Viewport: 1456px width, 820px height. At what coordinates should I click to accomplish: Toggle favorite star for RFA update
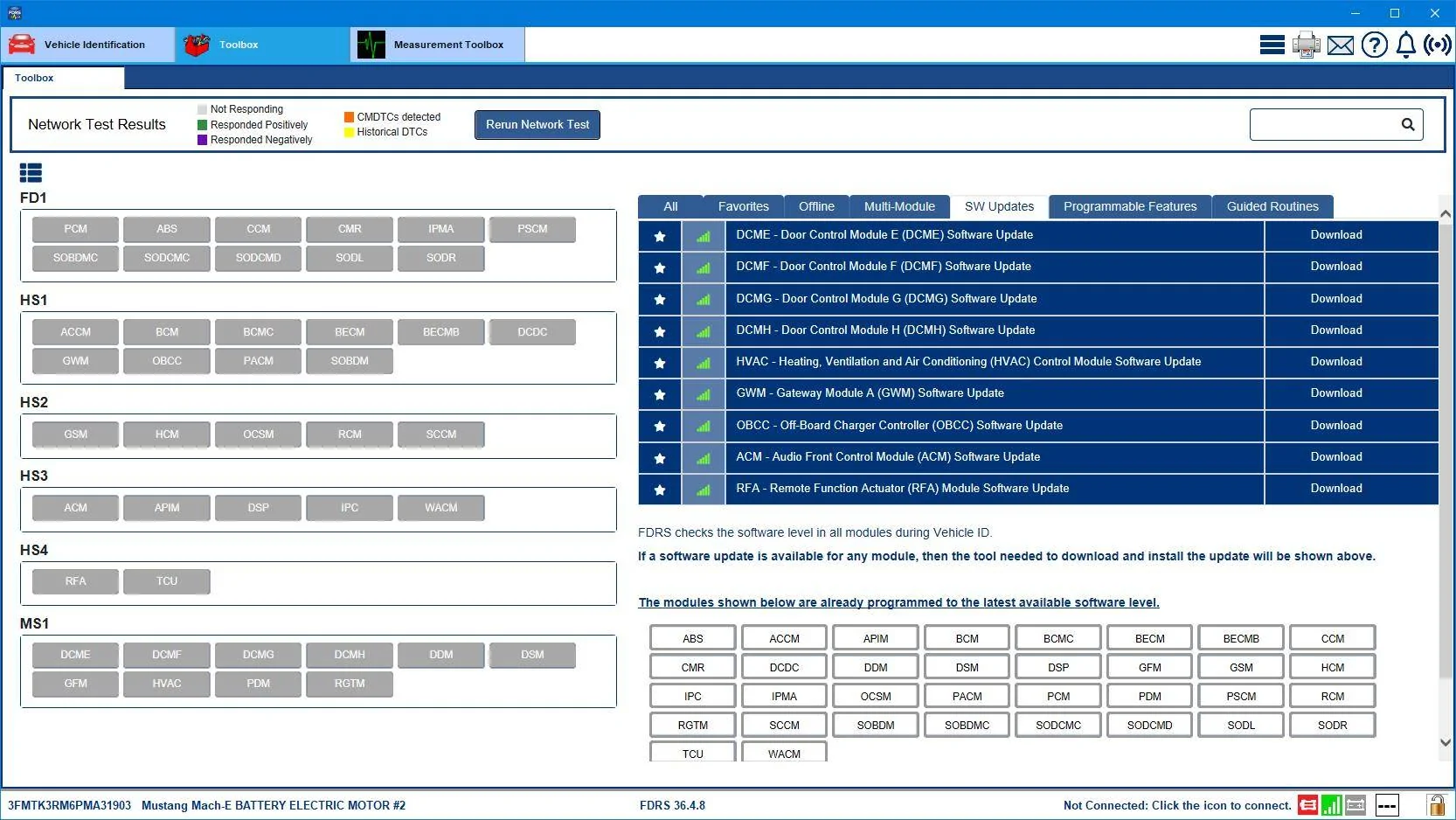pos(660,490)
